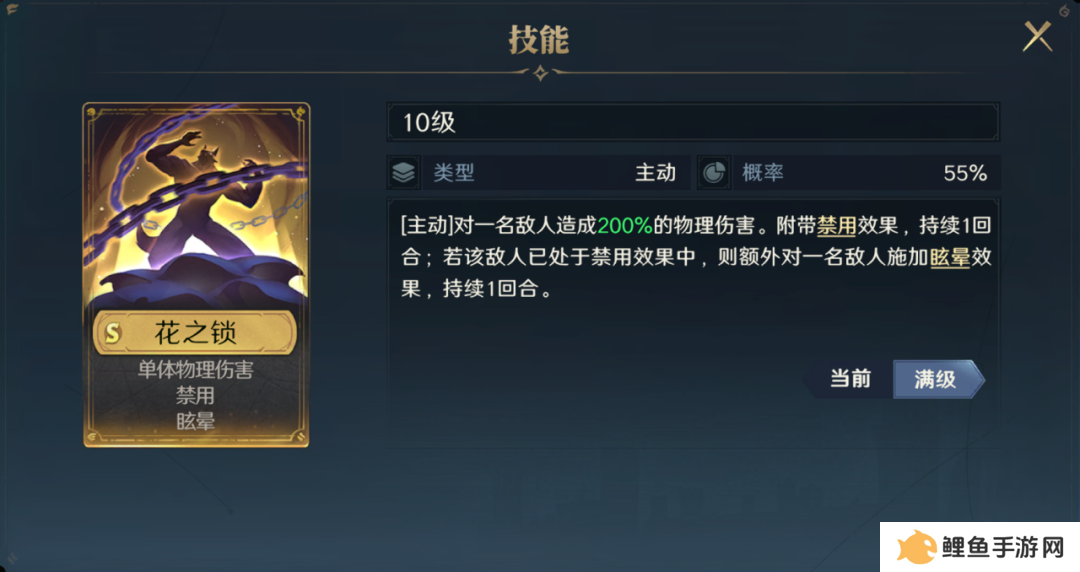Switch to 当前 level view
Screen dimensions: 1080x572
click(850, 379)
